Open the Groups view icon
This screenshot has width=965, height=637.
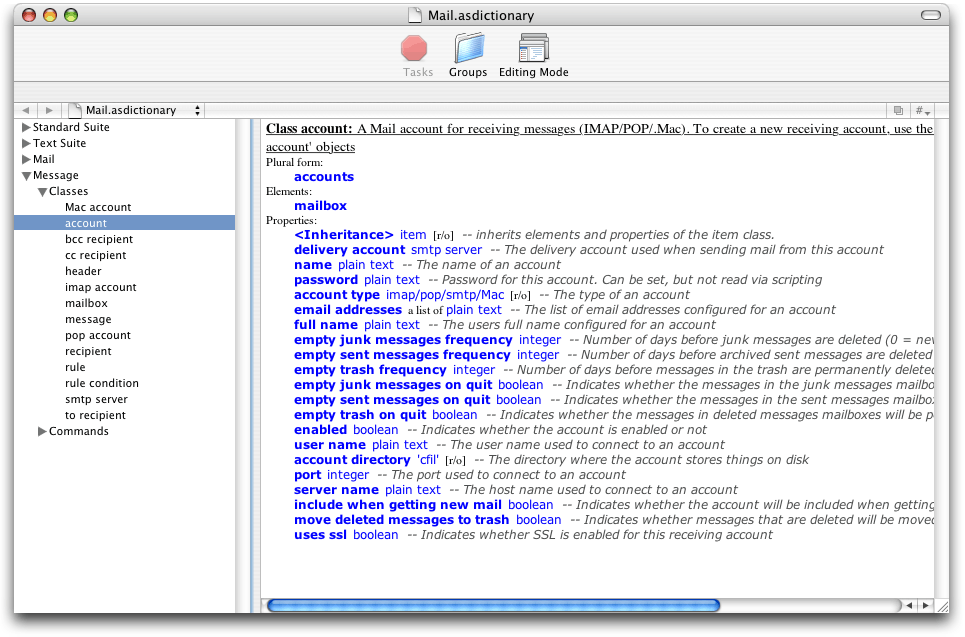[x=467, y=48]
